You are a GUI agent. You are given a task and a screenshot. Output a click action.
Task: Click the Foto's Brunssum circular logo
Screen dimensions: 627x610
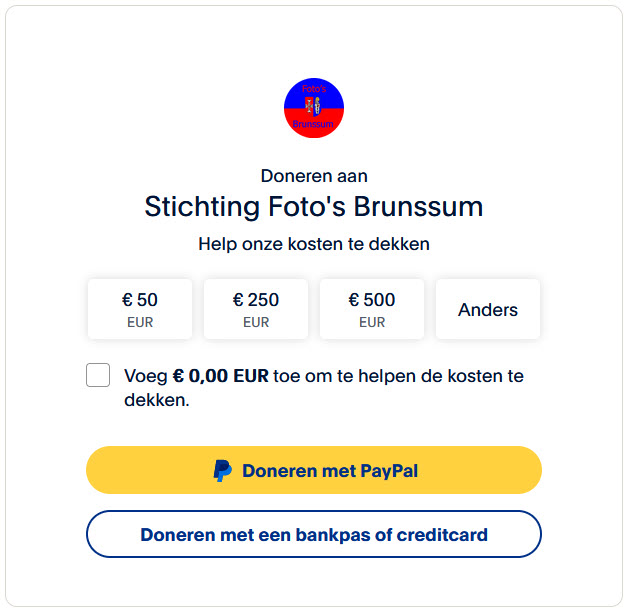[x=314, y=108]
